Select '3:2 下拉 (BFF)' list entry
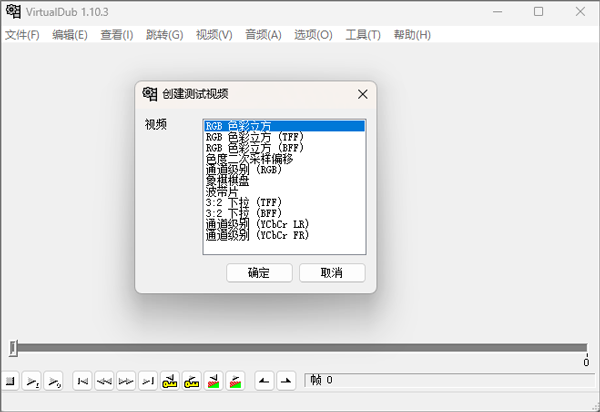 [284, 213]
